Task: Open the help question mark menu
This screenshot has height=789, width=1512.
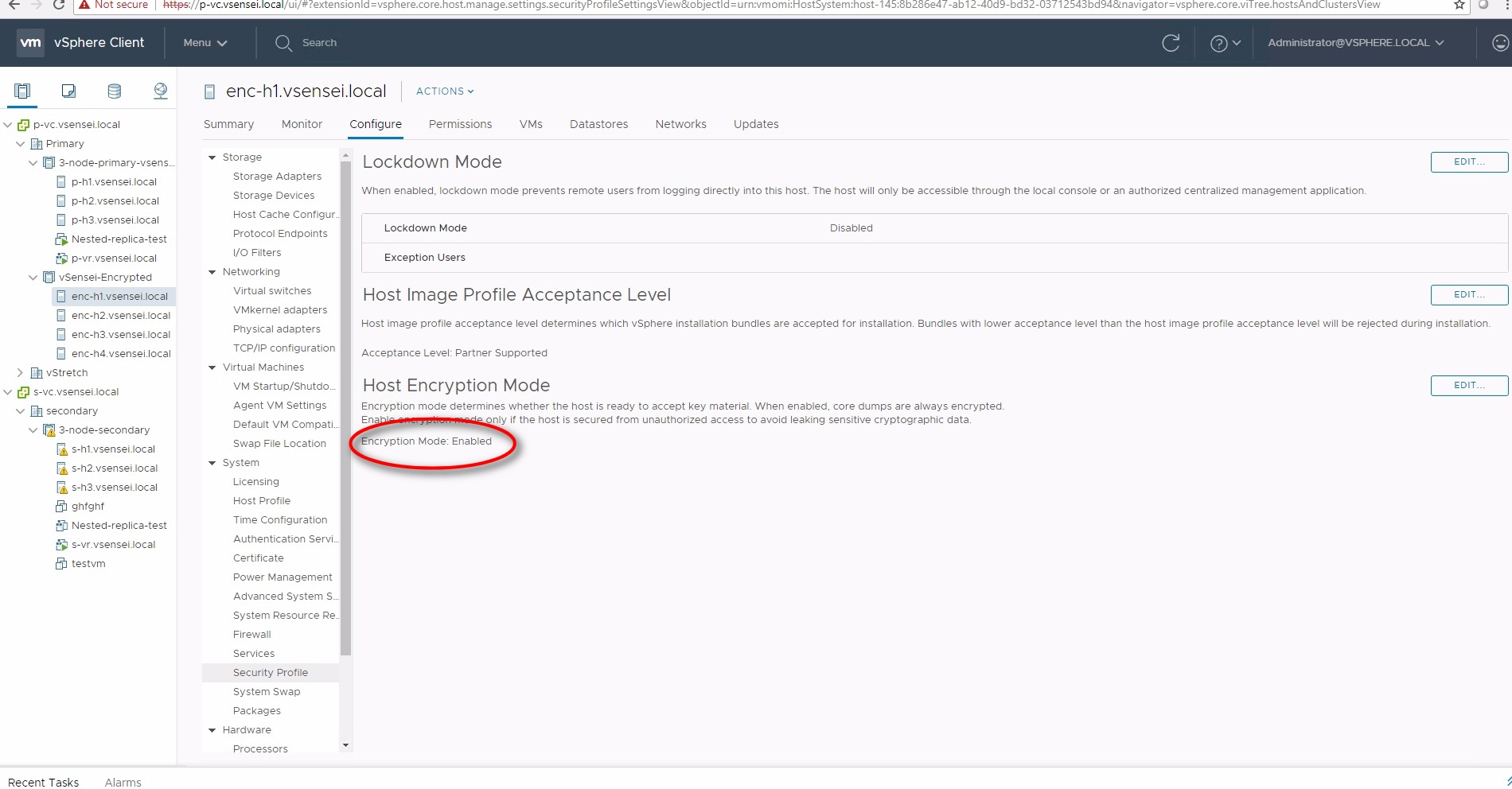Action: coord(1225,43)
